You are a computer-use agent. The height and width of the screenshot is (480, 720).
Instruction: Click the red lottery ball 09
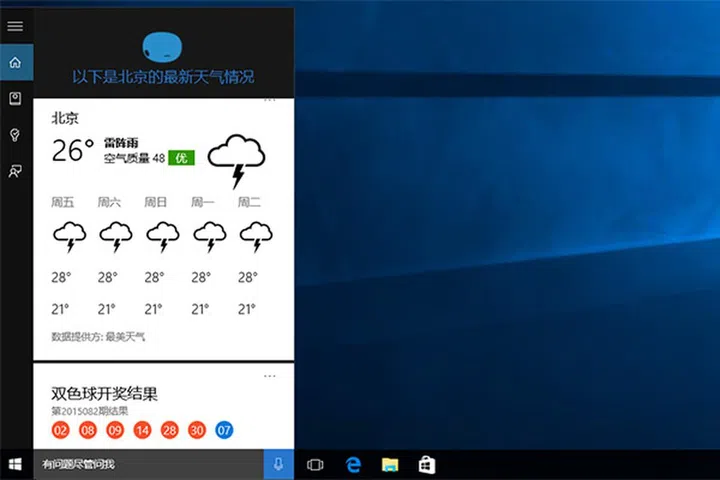pyautogui.click(x=115, y=430)
